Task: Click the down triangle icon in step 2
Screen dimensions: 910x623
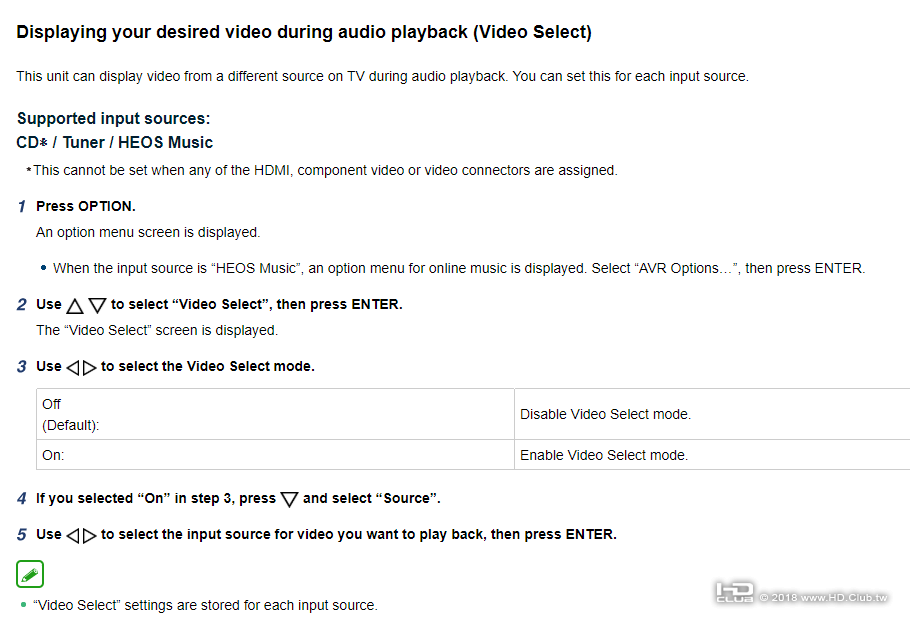Action: pos(97,306)
